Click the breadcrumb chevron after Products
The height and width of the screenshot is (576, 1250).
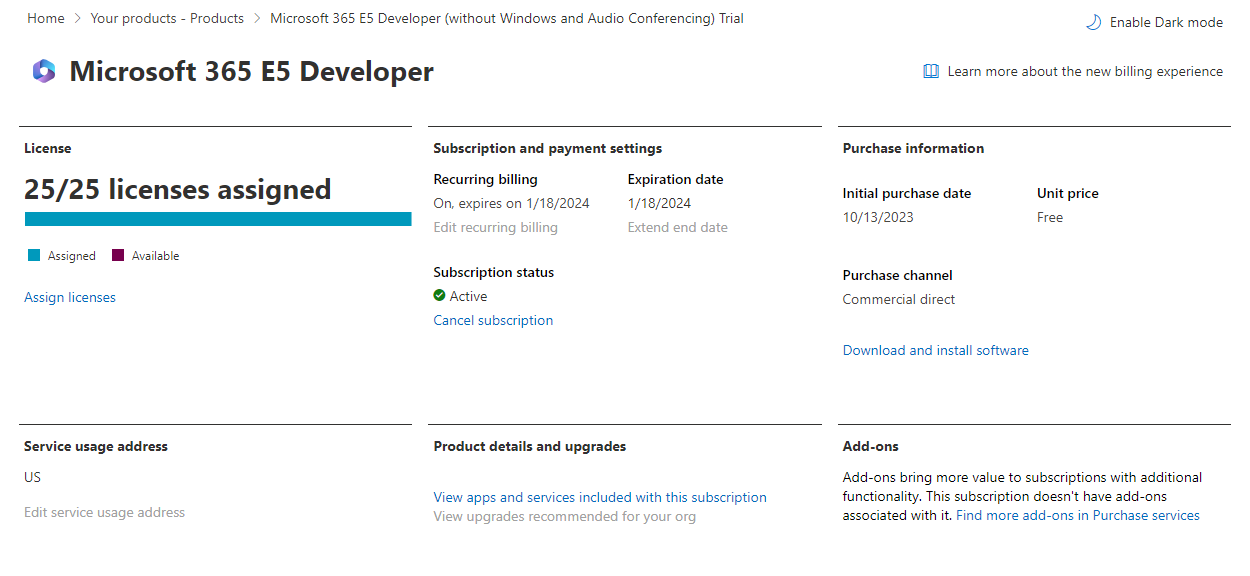tap(257, 19)
